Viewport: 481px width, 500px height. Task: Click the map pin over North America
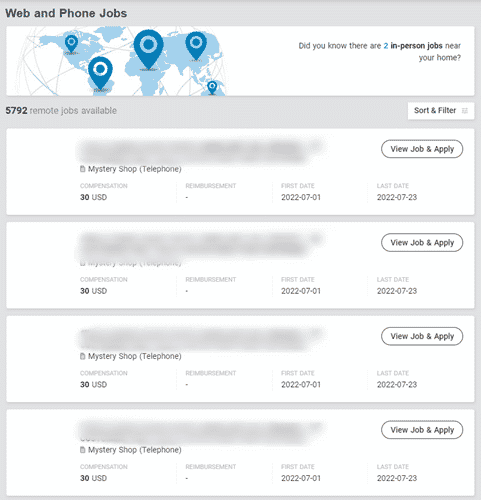[71, 44]
